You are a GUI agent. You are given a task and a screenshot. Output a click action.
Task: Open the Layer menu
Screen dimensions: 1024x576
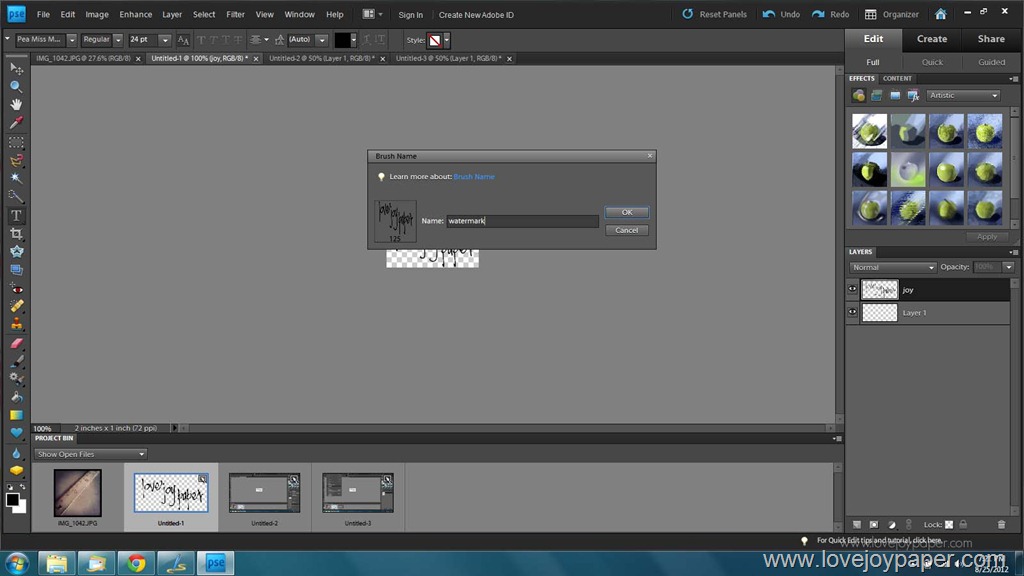pyautogui.click(x=172, y=14)
